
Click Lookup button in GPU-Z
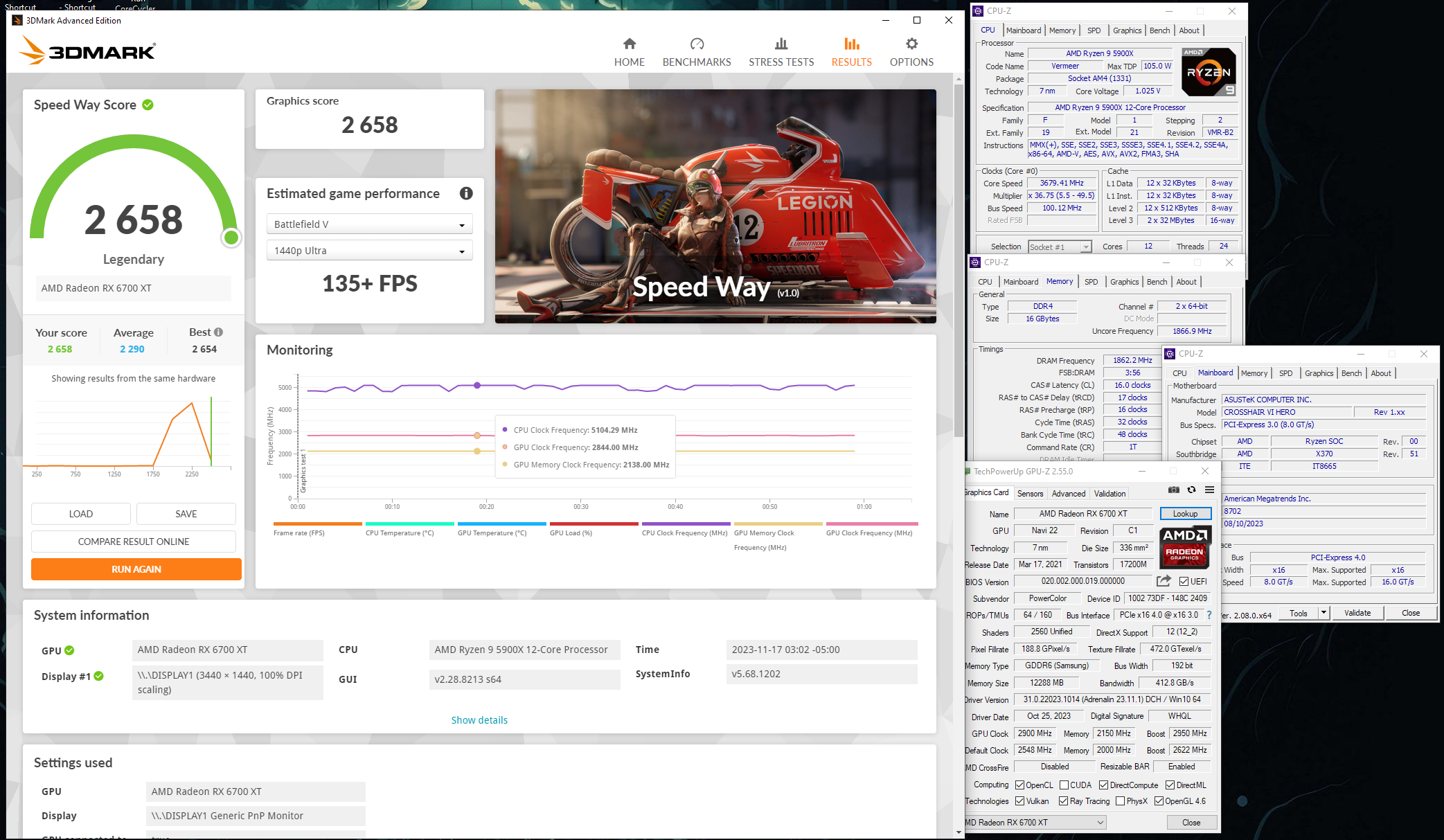tap(1185, 514)
